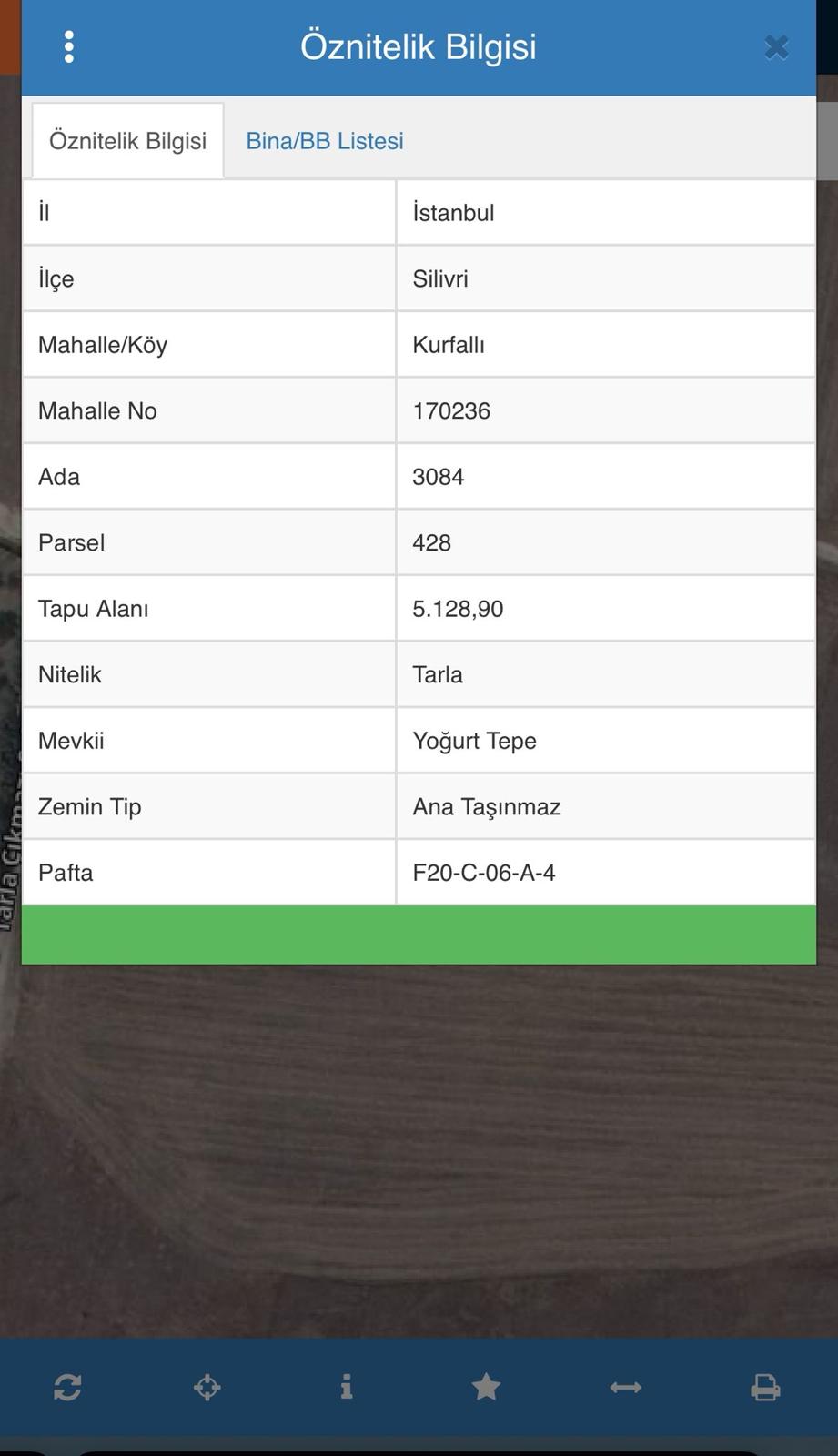
Task: Click the Kurfallı Mahalle/Köy value
Action: tap(449, 345)
